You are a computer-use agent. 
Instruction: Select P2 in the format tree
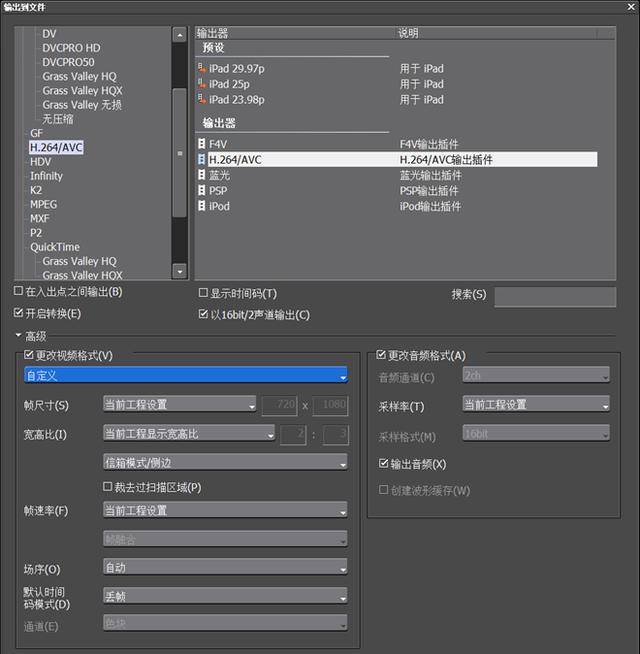(x=36, y=233)
